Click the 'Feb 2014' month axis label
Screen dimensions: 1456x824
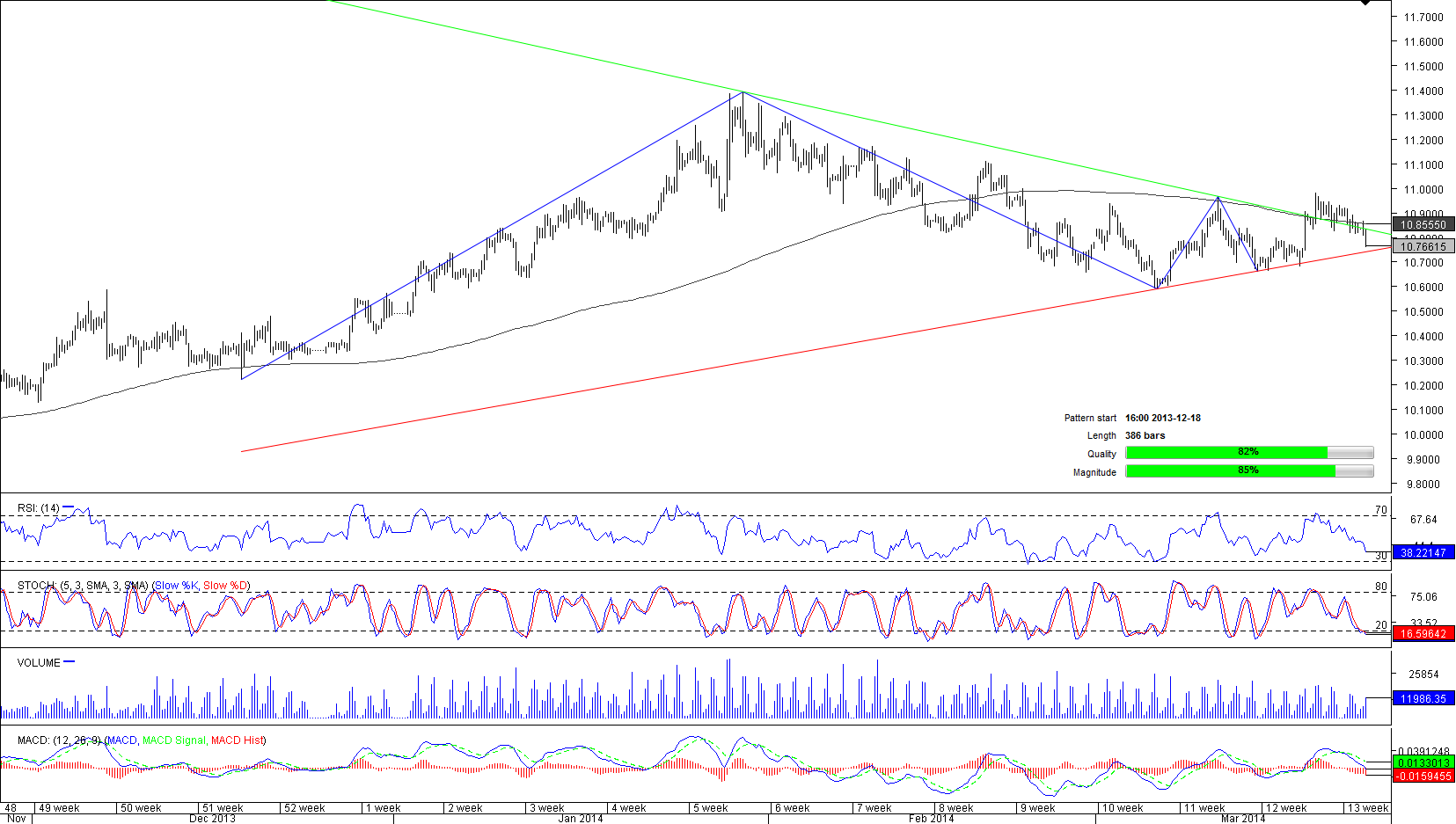pyautogui.click(x=931, y=819)
